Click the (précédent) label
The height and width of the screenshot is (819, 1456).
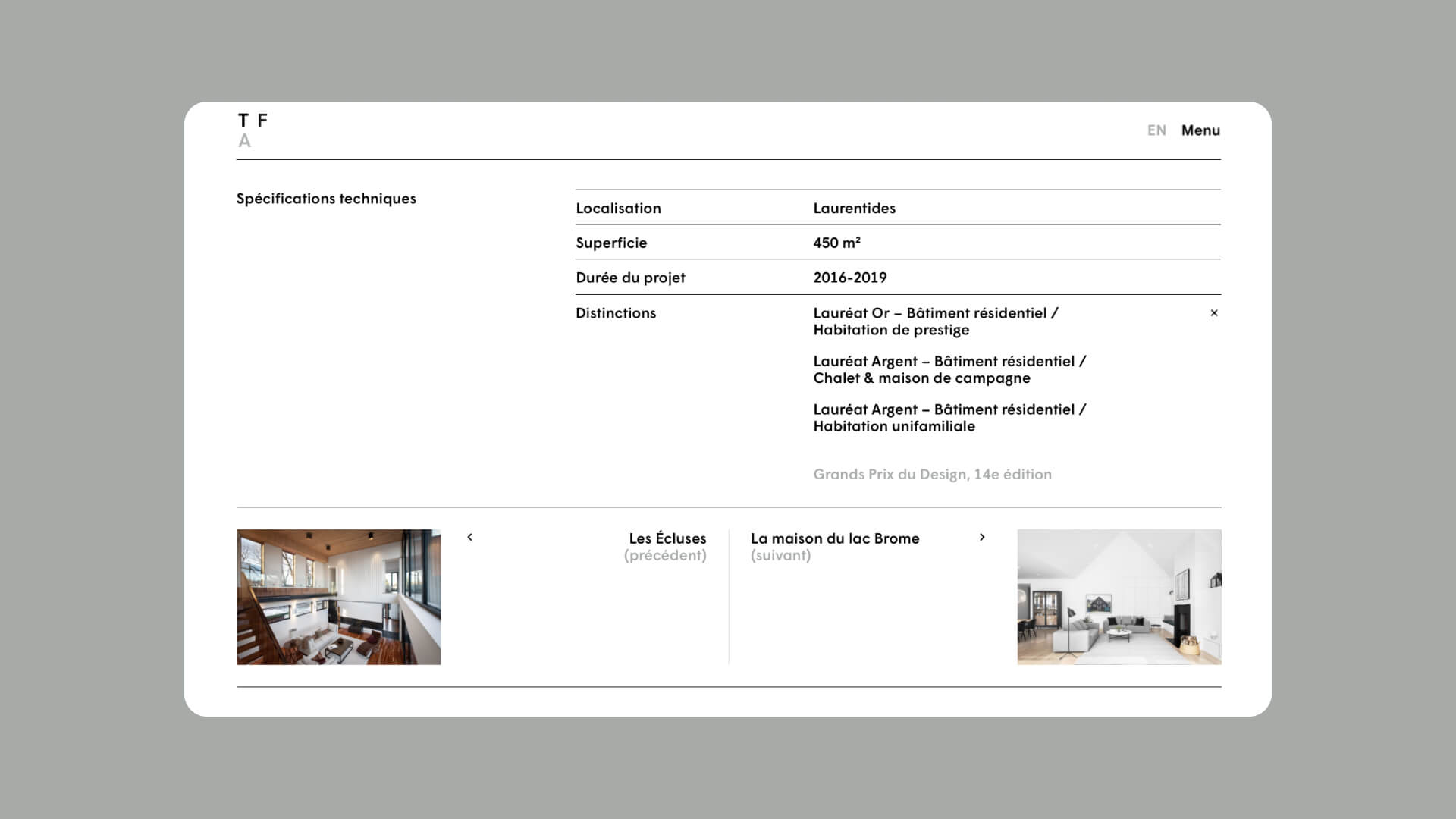665,556
